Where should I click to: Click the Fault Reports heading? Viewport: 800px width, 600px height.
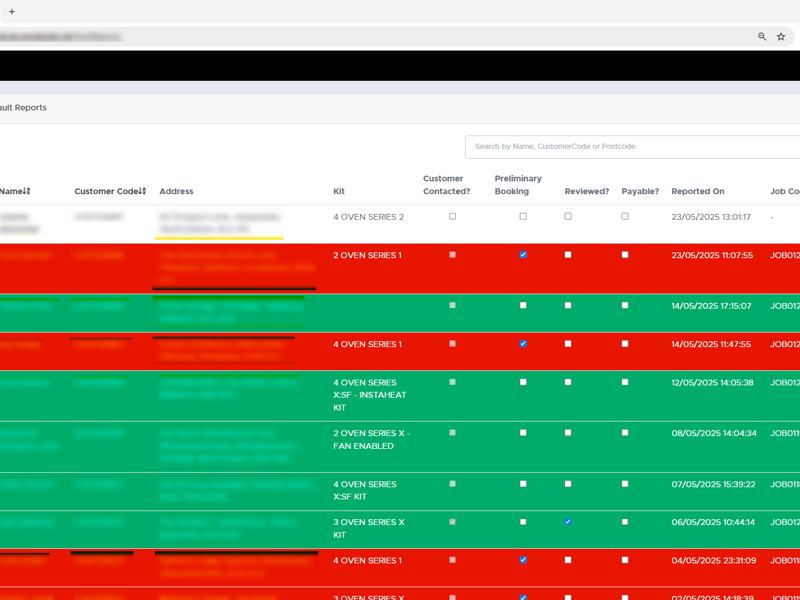[24, 107]
